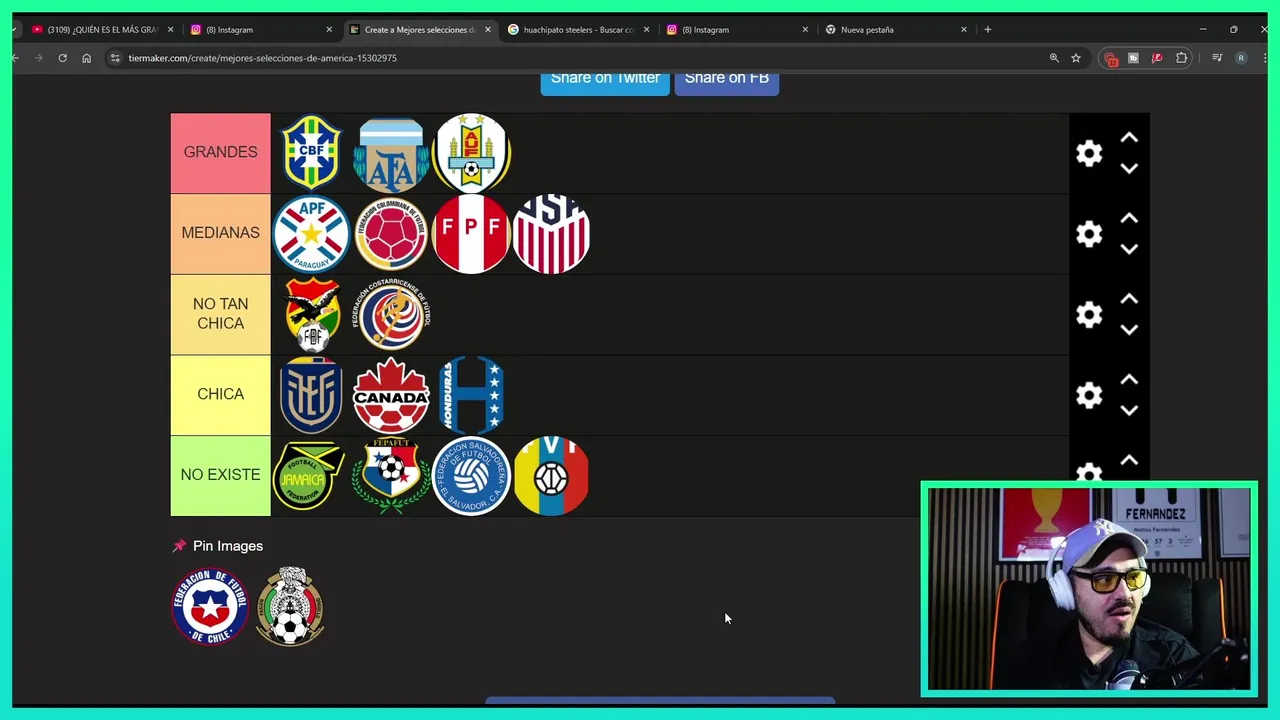Open the site information icon
Screen dimensions: 1280x720
[x=116, y=58]
